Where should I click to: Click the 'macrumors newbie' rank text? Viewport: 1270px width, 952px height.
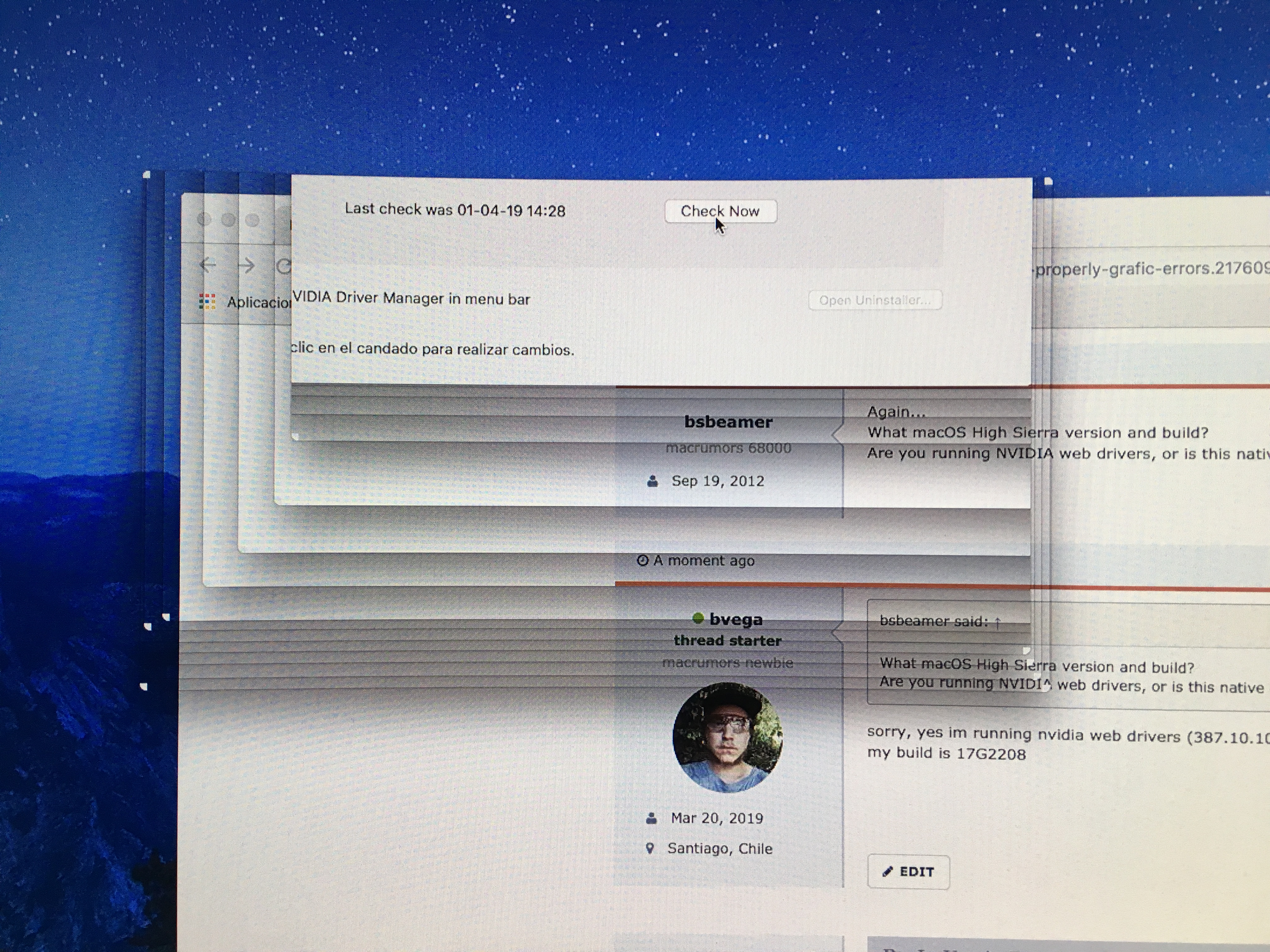coord(727,663)
